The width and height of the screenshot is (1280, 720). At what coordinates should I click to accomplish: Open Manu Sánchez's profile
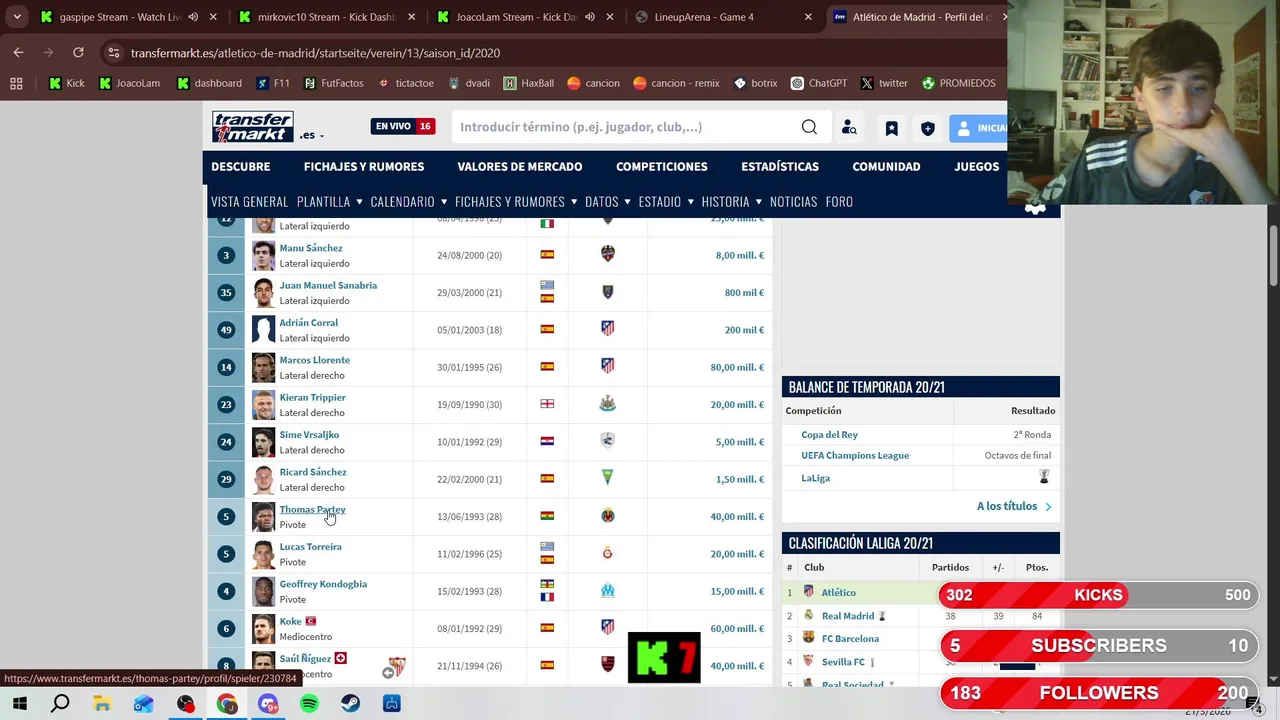pyautogui.click(x=310, y=248)
